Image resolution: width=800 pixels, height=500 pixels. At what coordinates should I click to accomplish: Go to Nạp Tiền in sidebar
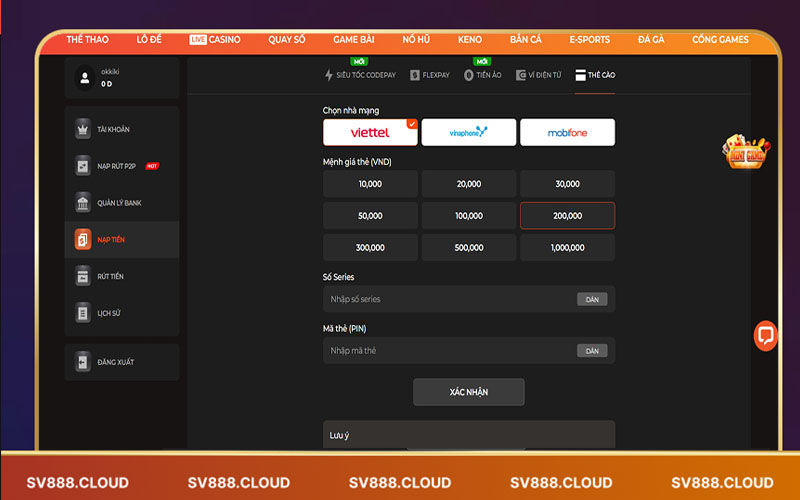(122, 239)
